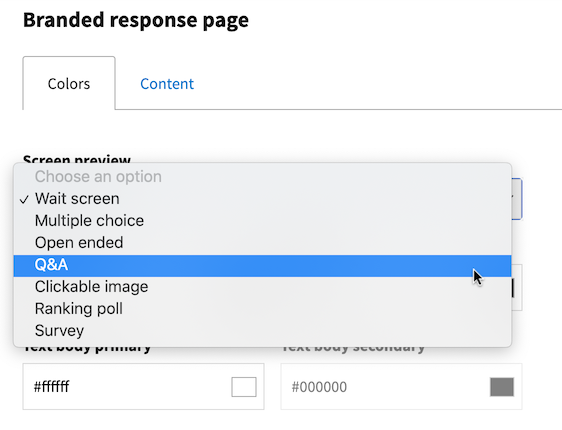Pick the Multiple choice option
Image resolution: width=562 pixels, height=430 pixels.
click(x=262, y=221)
